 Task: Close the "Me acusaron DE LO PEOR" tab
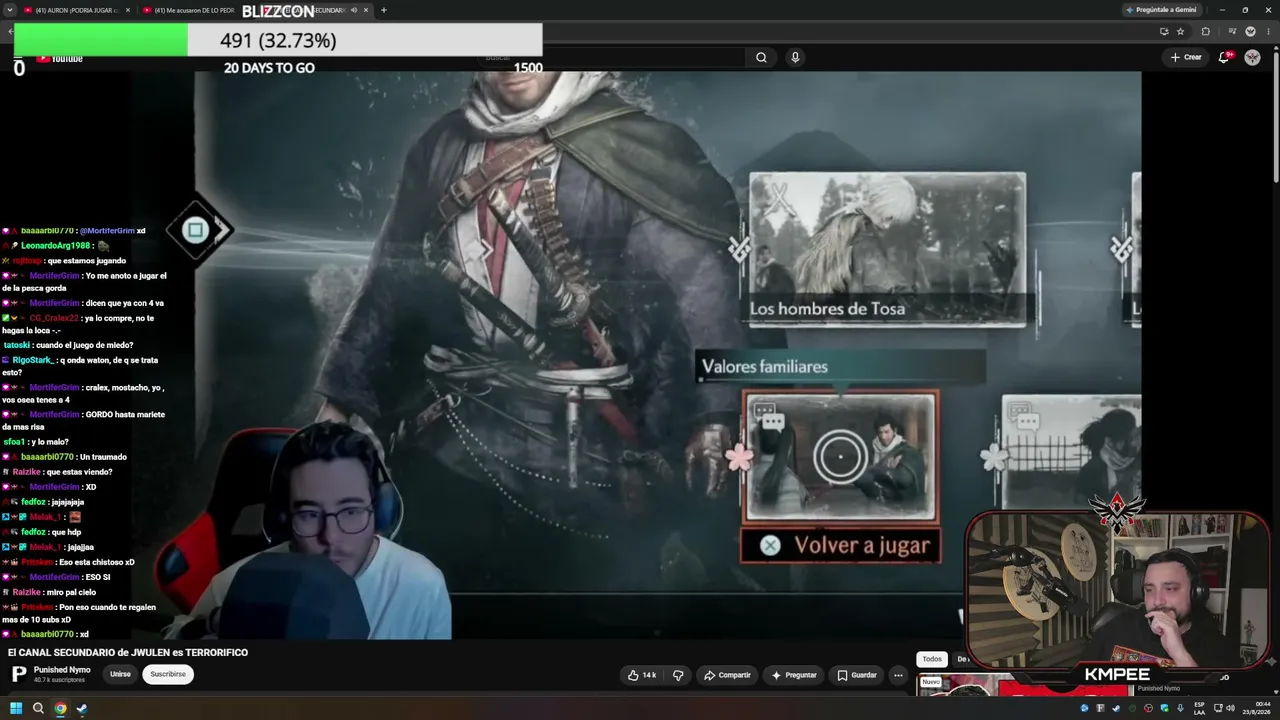click(248, 10)
